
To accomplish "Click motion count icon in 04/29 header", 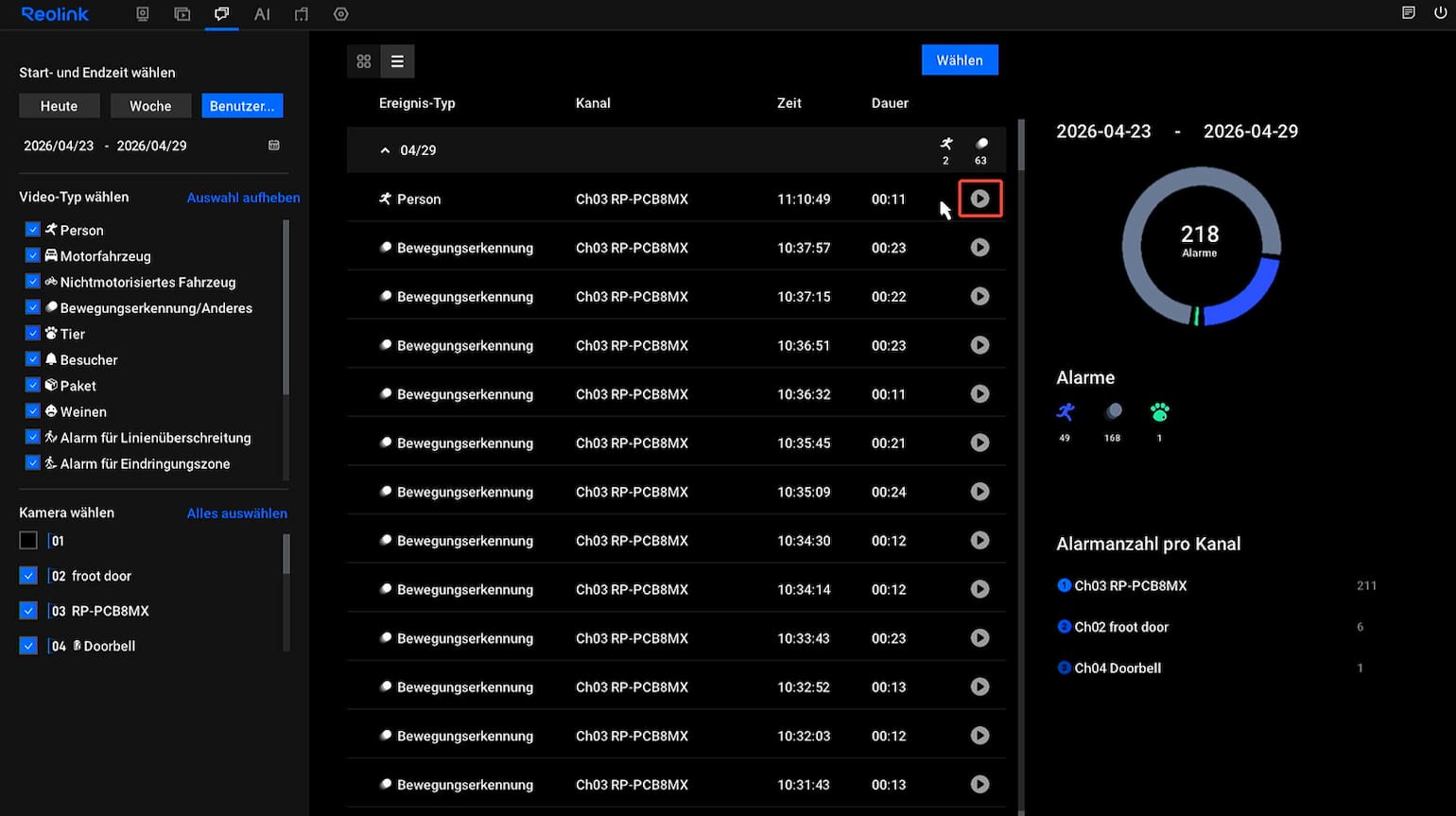I will [x=981, y=144].
